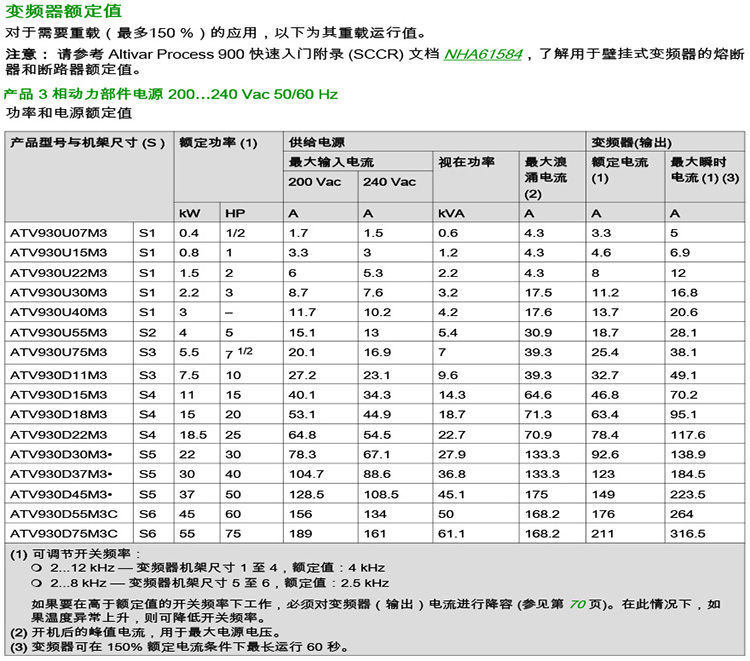This screenshot has width=750, height=661.
Task: Click the 30.9 inrush current value
Action: pyautogui.click(x=538, y=332)
